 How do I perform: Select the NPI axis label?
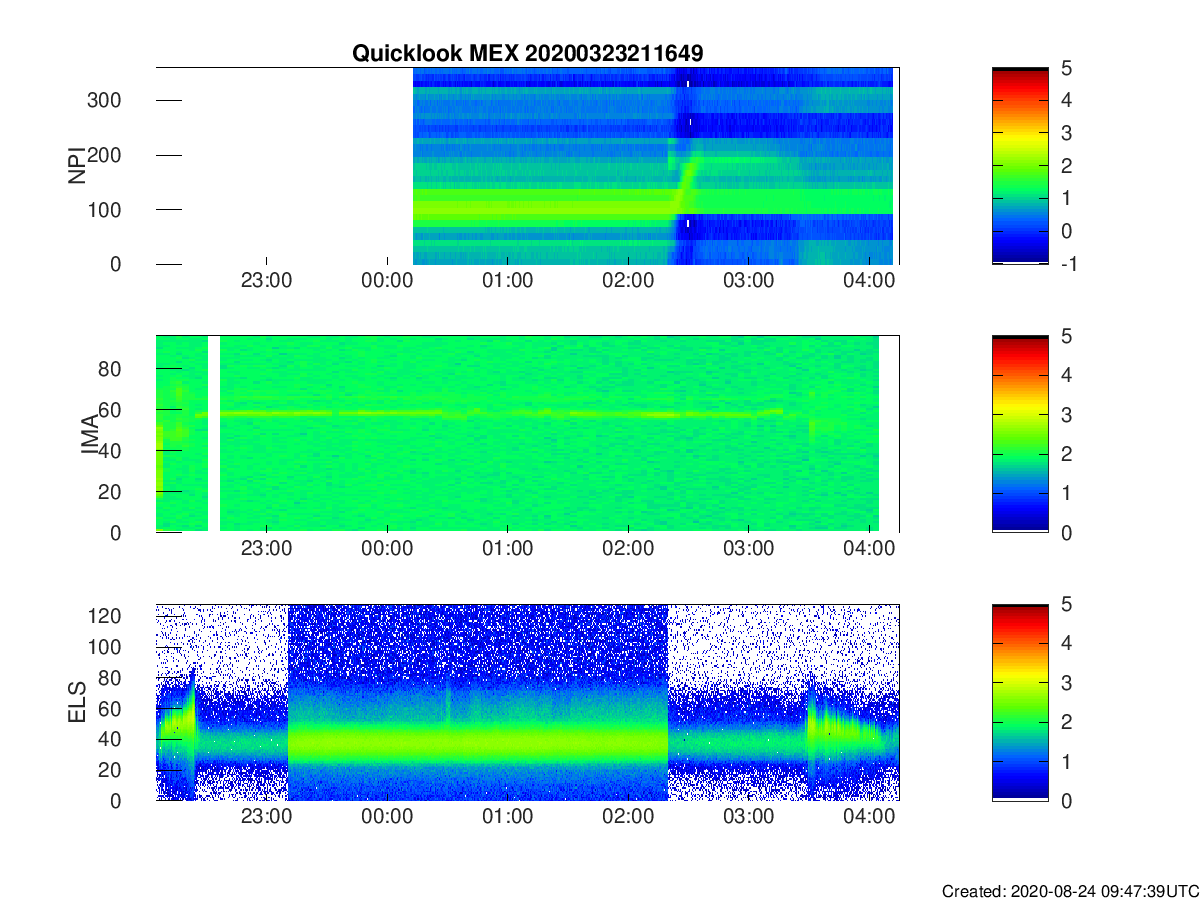(x=78, y=166)
